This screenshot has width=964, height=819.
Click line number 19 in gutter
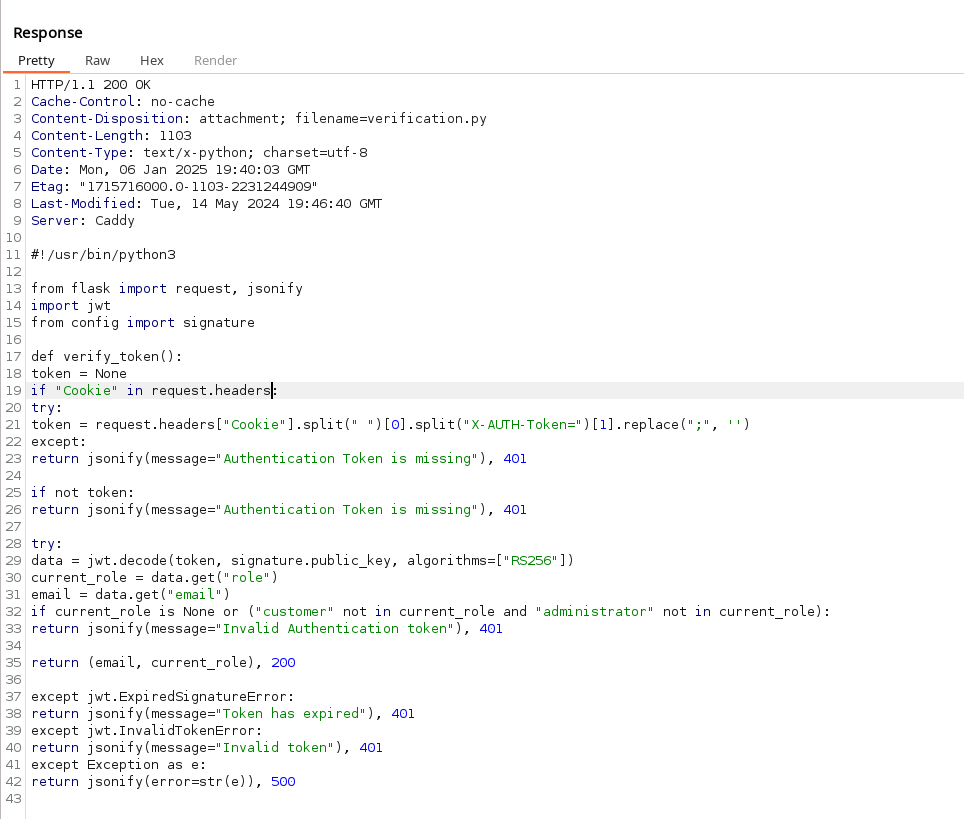14,390
